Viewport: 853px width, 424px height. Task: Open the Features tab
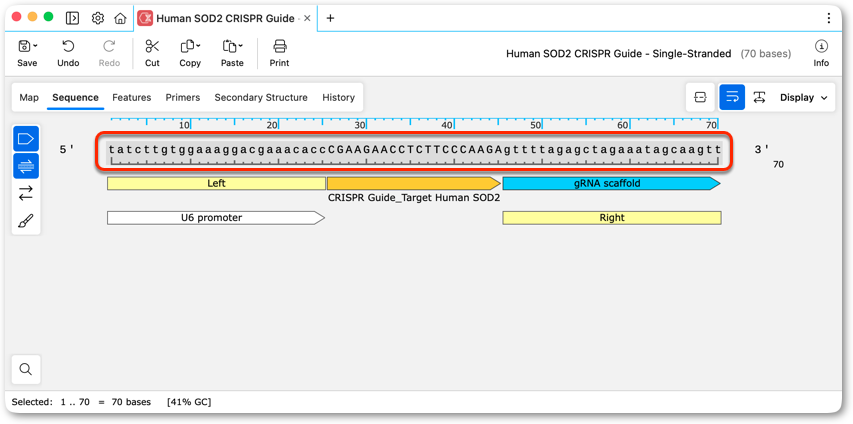tap(132, 97)
